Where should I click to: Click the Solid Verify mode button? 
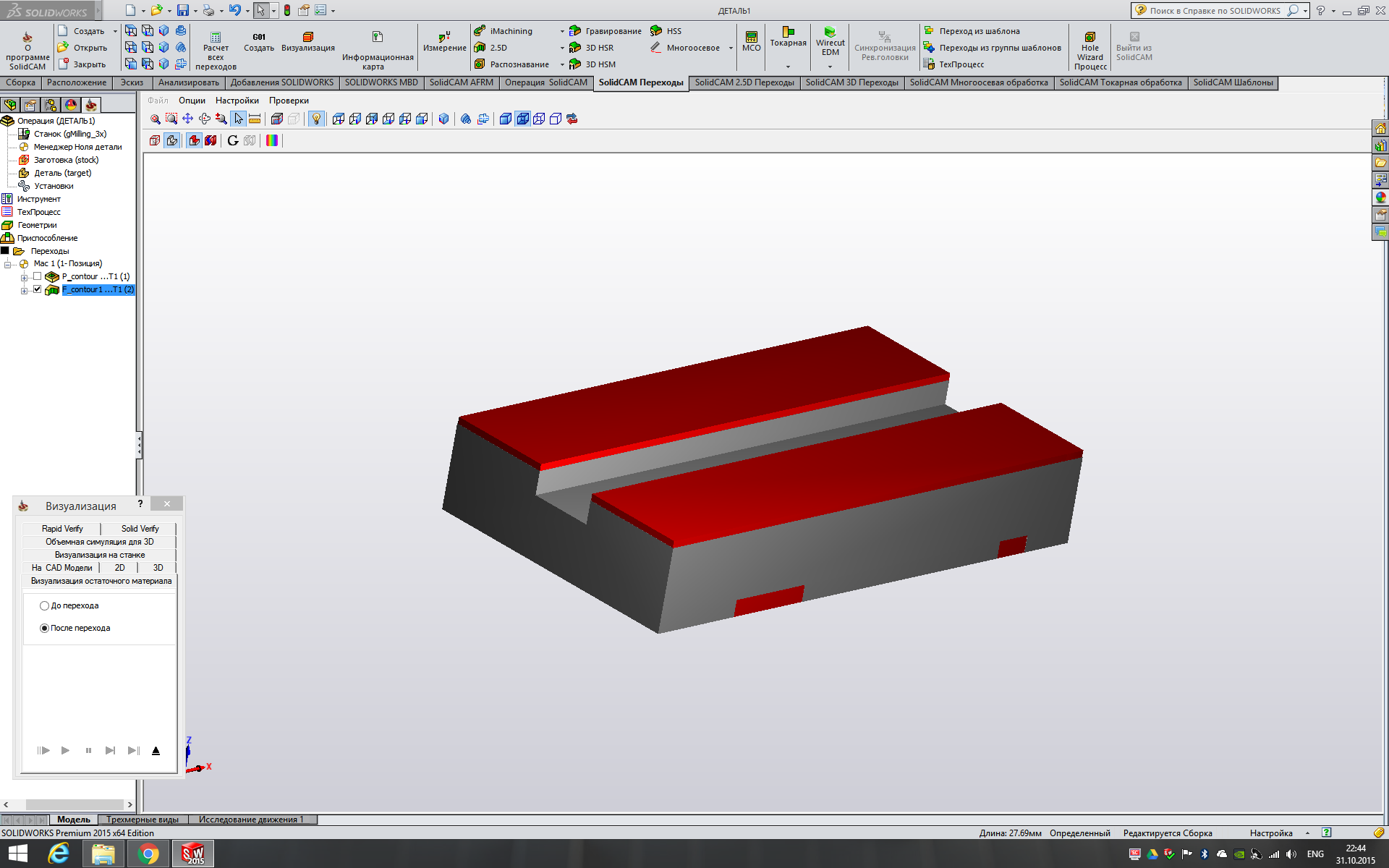pos(140,529)
